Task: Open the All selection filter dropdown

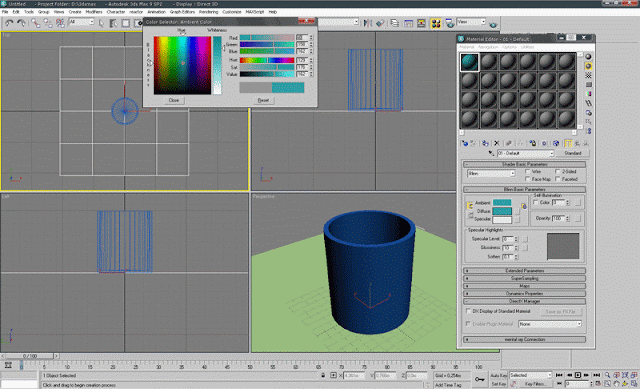Action: tap(82, 22)
